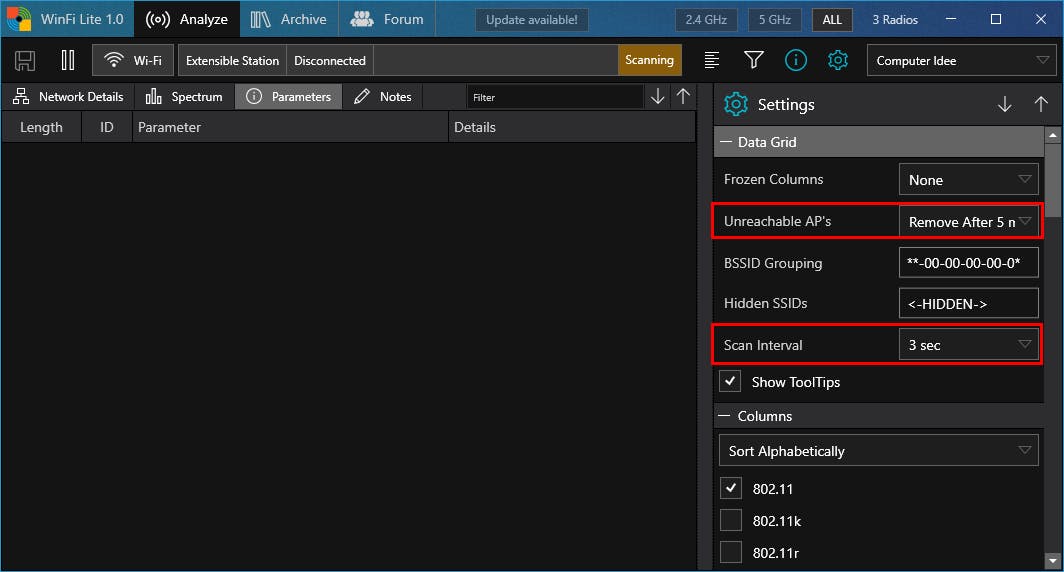Screen dimensions: 1064x572
Task: Click Update available! button
Action: tap(532, 20)
